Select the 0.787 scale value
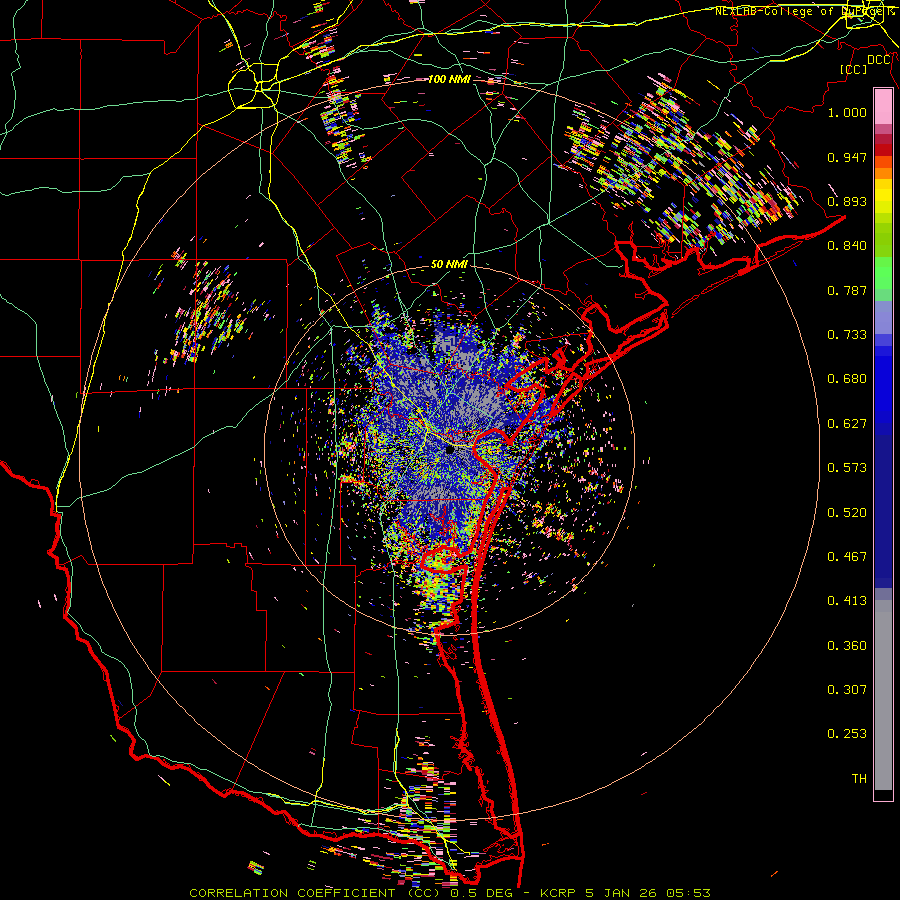 (x=847, y=290)
